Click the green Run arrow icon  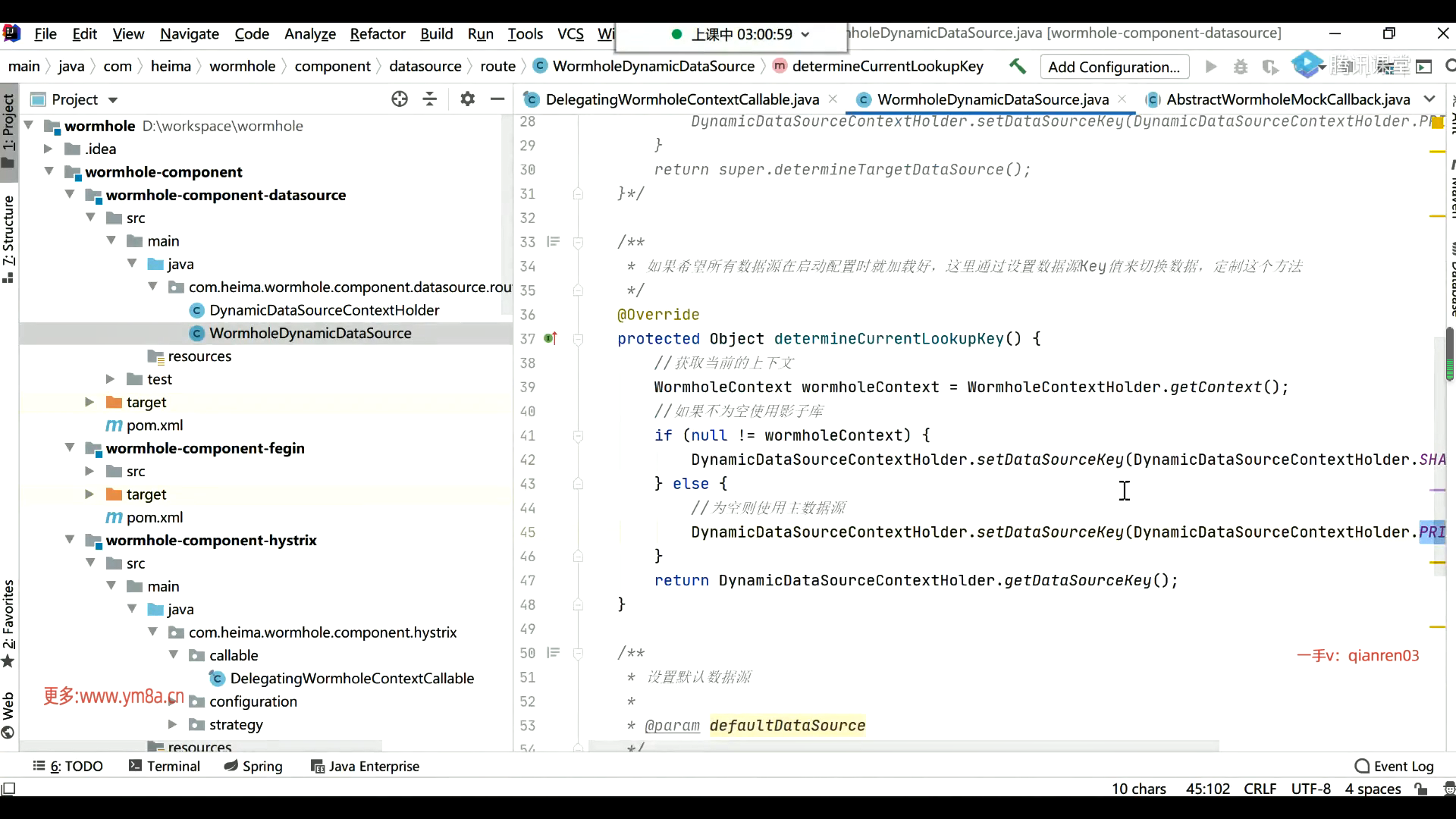pyautogui.click(x=1211, y=67)
